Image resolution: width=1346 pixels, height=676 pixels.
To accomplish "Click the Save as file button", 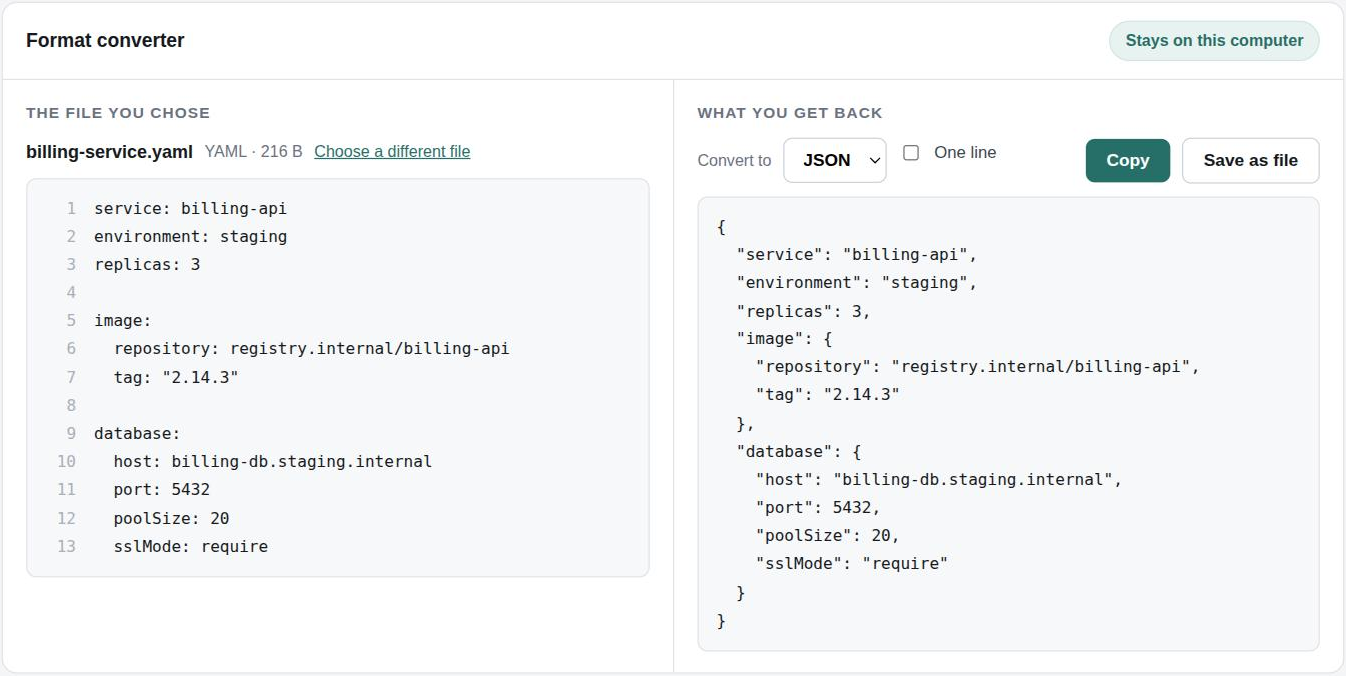I will pos(1250,160).
